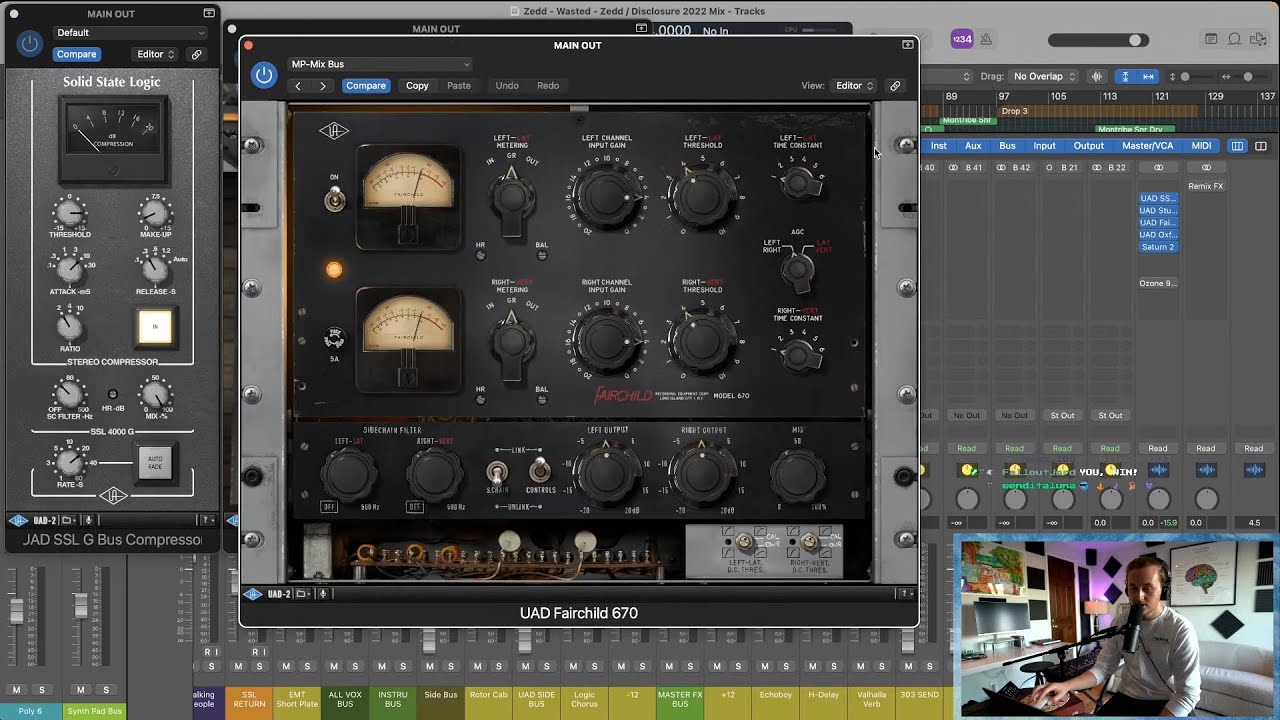Open the UAD Fai... plugin slot
The width and height of the screenshot is (1280, 720).
tap(1158, 223)
